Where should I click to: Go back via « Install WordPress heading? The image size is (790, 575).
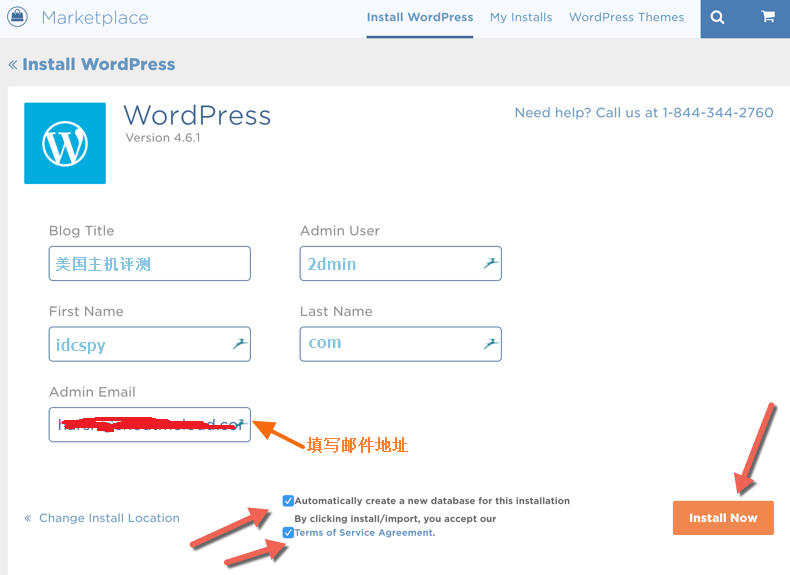(92, 64)
